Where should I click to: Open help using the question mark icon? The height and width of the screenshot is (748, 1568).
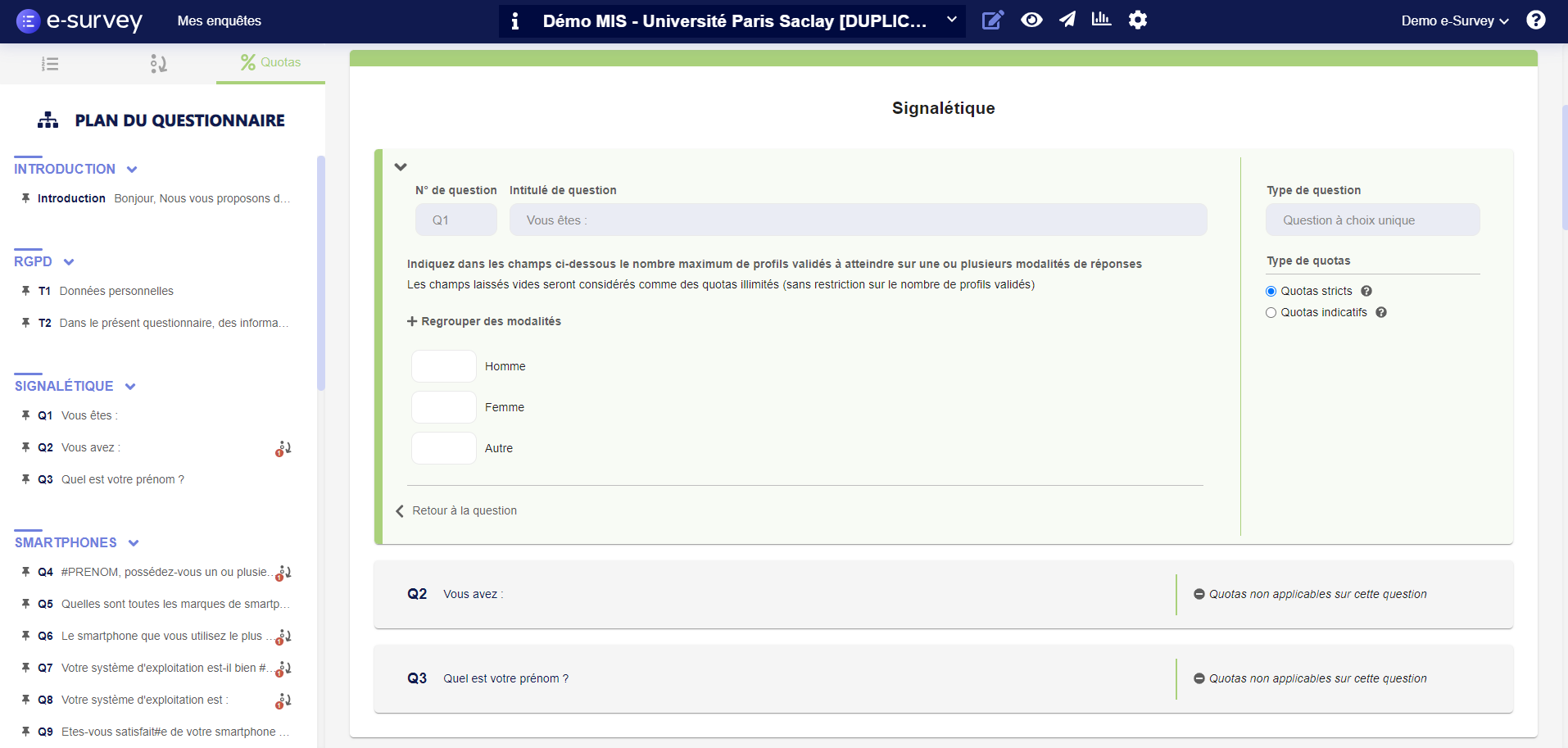[x=1536, y=20]
